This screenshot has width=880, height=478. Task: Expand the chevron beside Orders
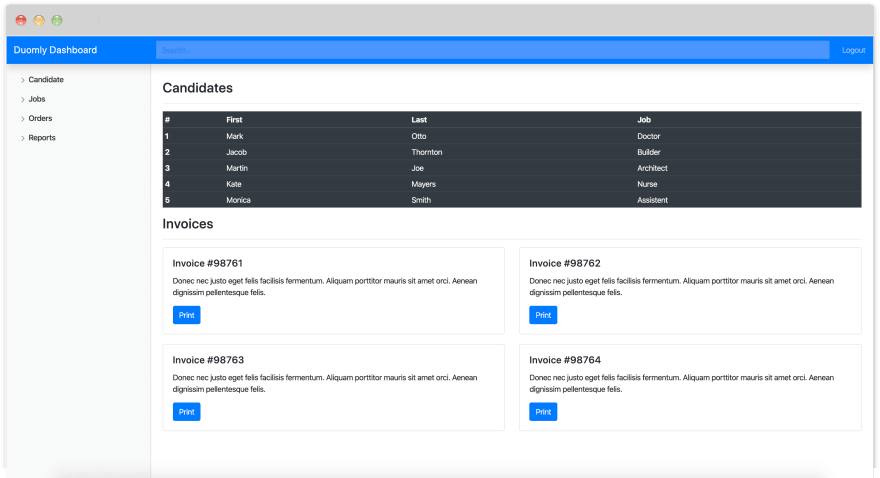tap(23, 119)
